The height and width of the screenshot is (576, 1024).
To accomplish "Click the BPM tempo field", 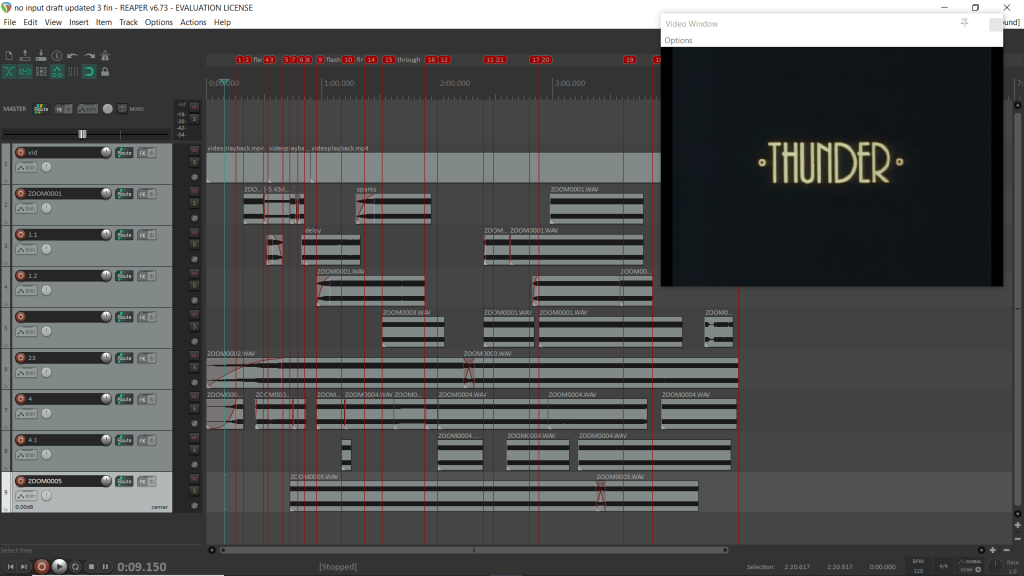I will tap(918, 566).
